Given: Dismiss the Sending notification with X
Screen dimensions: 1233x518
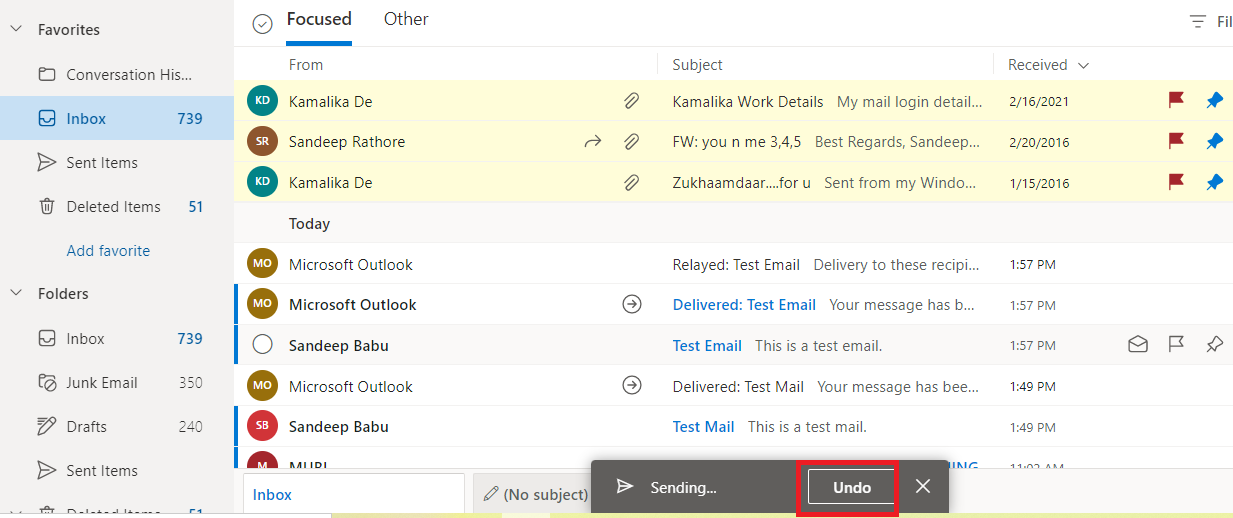Looking at the screenshot, I should [x=923, y=486].
